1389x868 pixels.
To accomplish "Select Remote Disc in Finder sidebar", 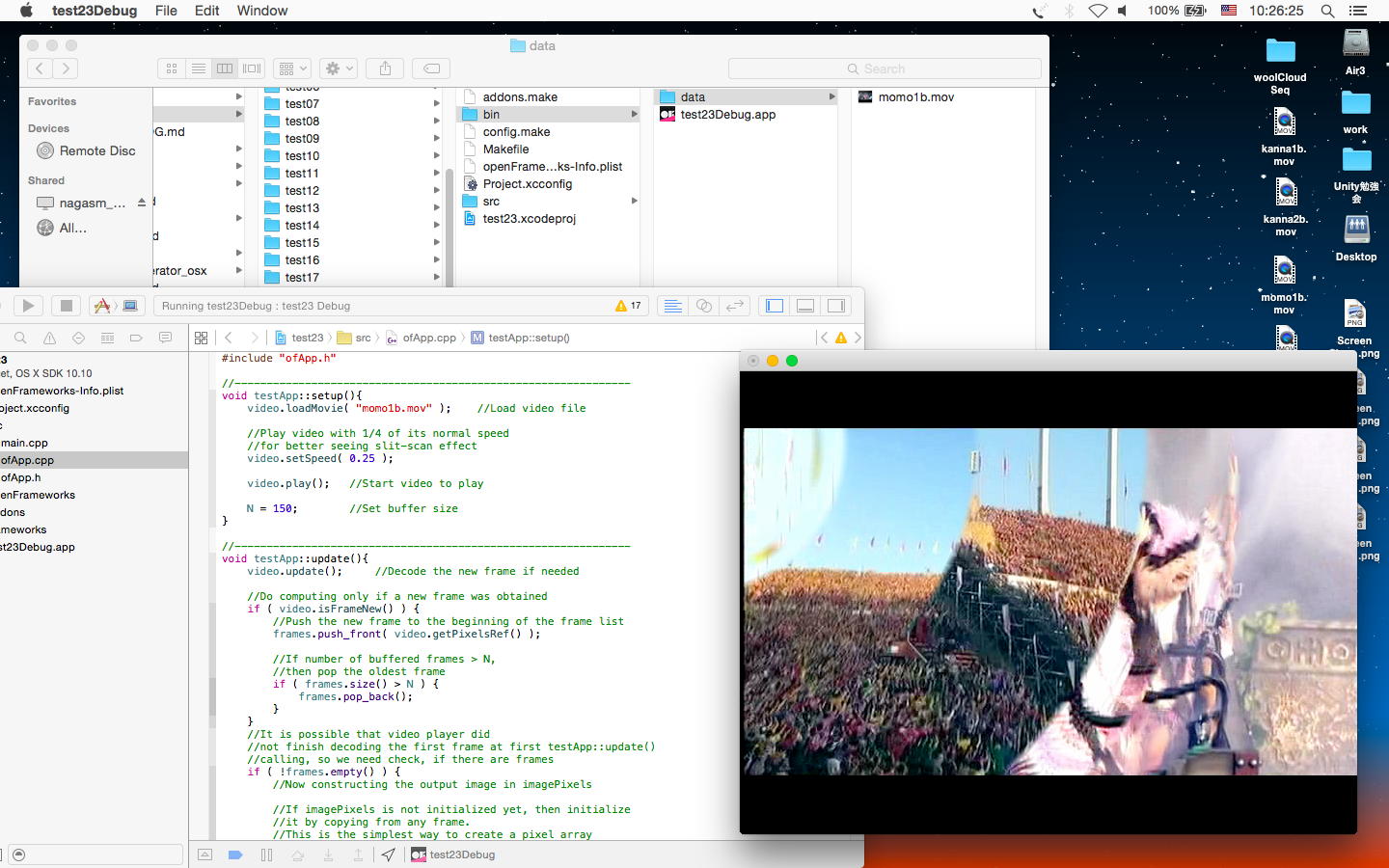I will tap(86, 151).
